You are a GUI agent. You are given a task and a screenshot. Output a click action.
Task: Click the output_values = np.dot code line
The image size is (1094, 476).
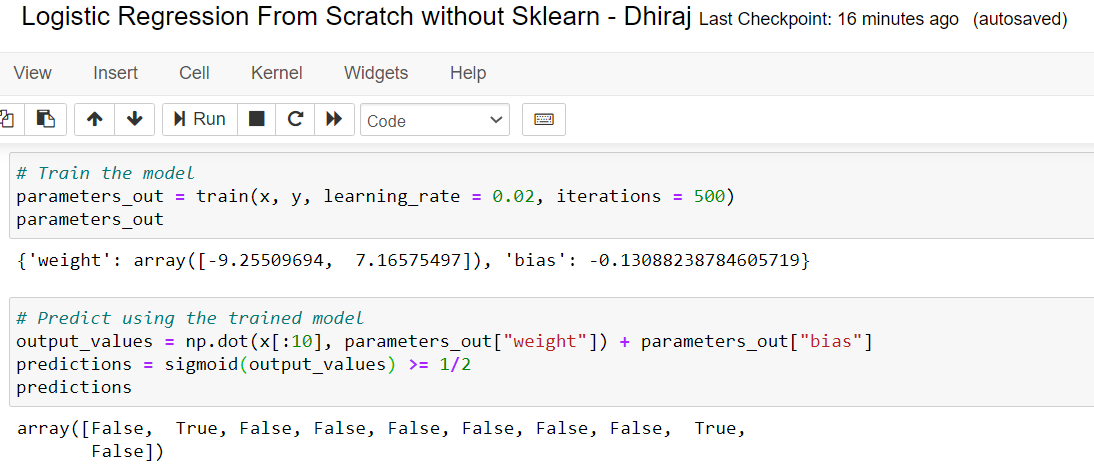(444, 342)
